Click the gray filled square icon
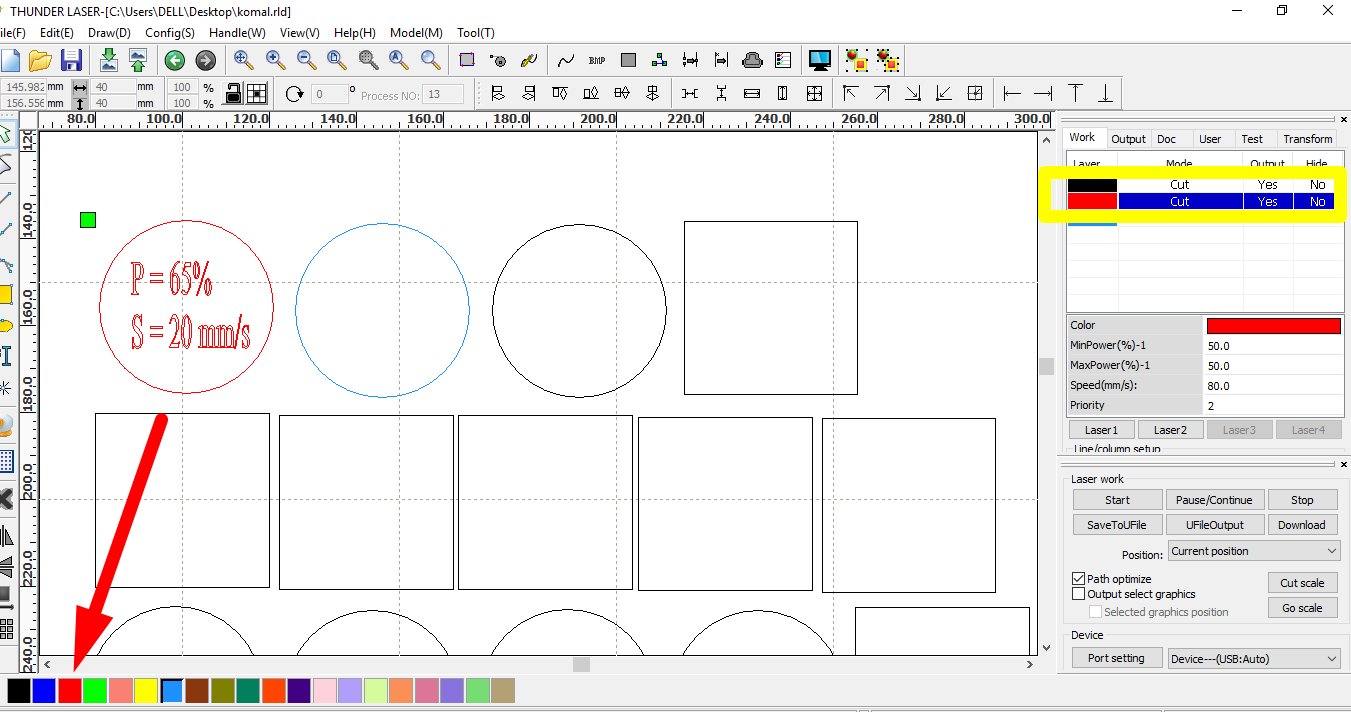The width and height of the screenshot is (1351, 712). (628, 60)
